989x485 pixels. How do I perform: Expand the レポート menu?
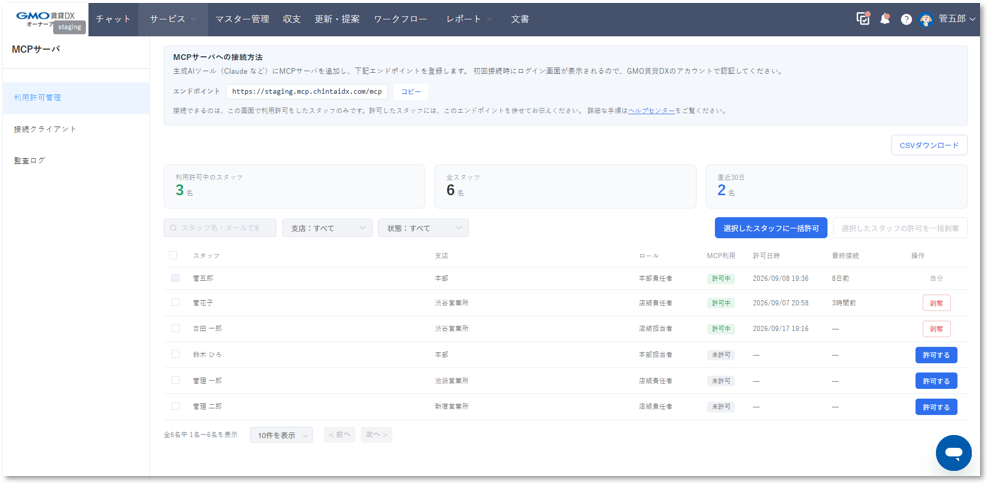[469, 19]
